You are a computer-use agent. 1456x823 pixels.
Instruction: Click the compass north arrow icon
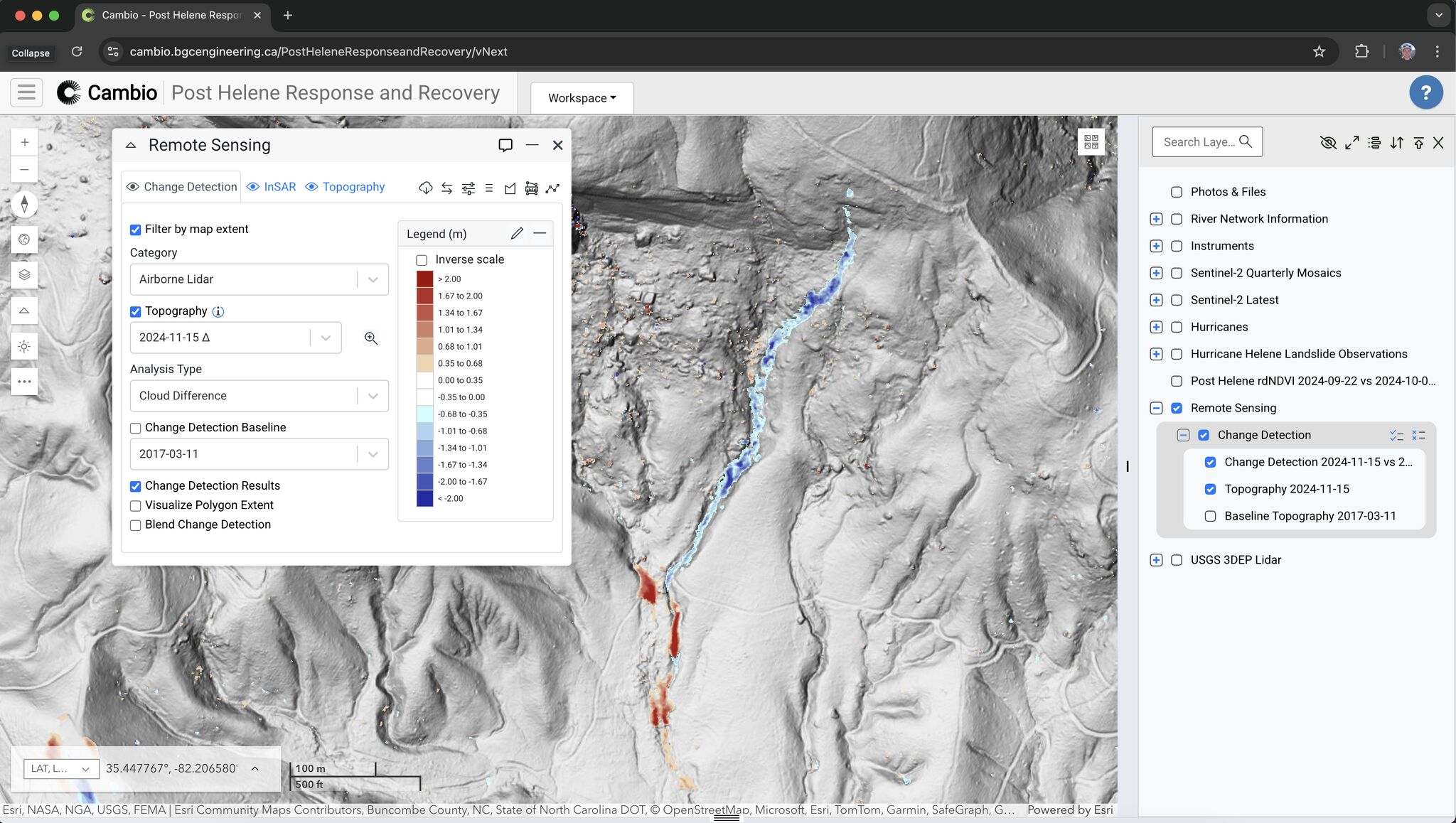[24, 205]
